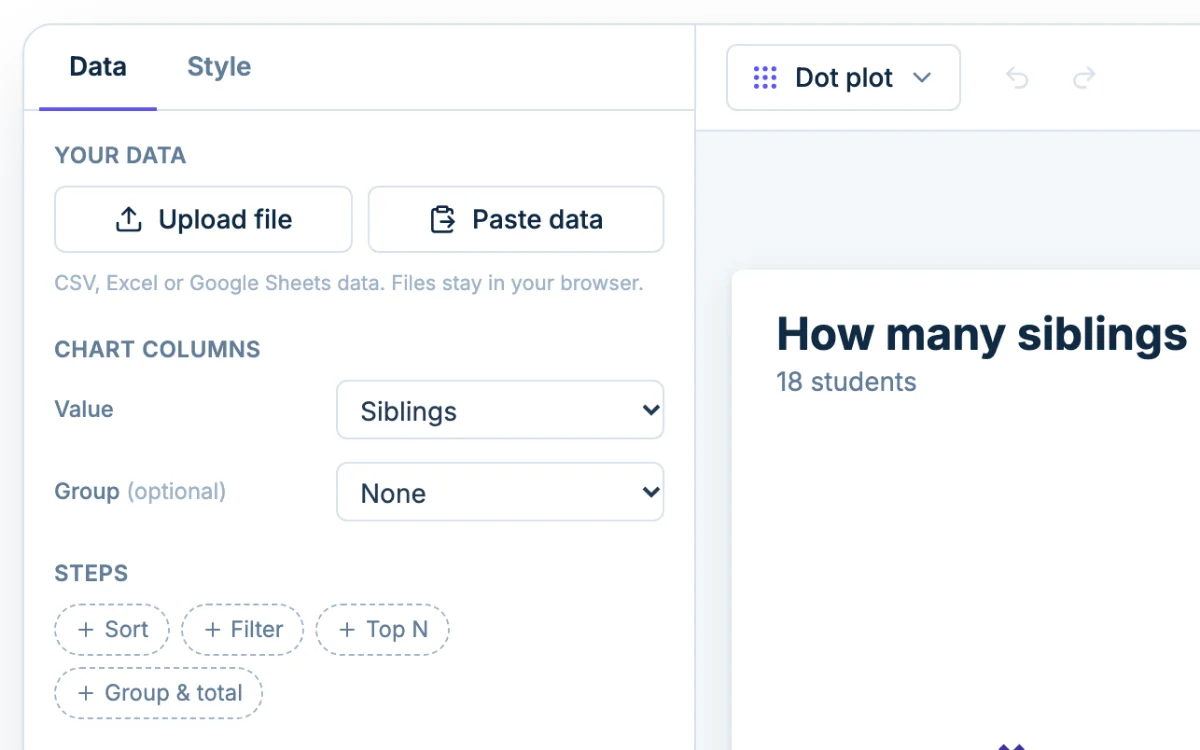Click the Paste data button
The width and height of the screenshot is (1200, 750).
[x=516, y=219]
